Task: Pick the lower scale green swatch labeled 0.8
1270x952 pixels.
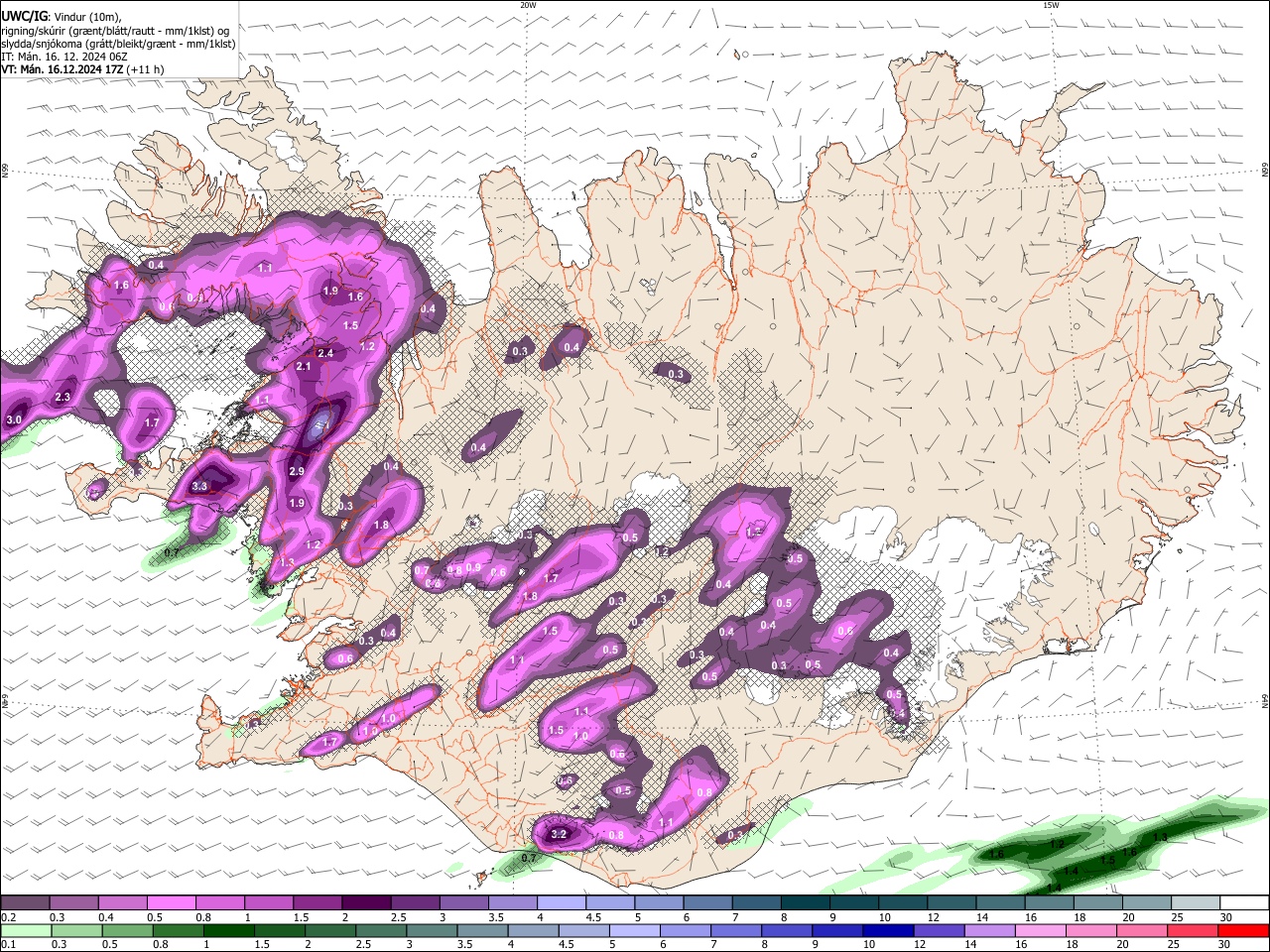Action: pos(178,930)
